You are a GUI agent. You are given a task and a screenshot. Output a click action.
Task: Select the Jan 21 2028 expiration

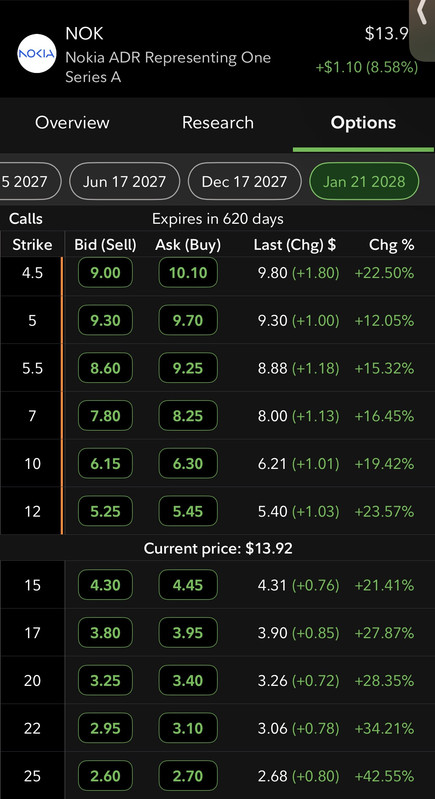coord(364,181)
